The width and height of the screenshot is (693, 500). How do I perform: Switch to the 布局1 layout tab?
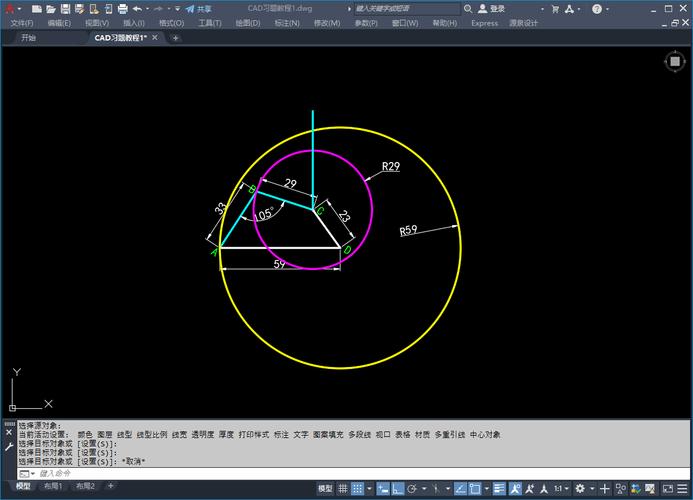pyautogui.click(x=55, y=487)
